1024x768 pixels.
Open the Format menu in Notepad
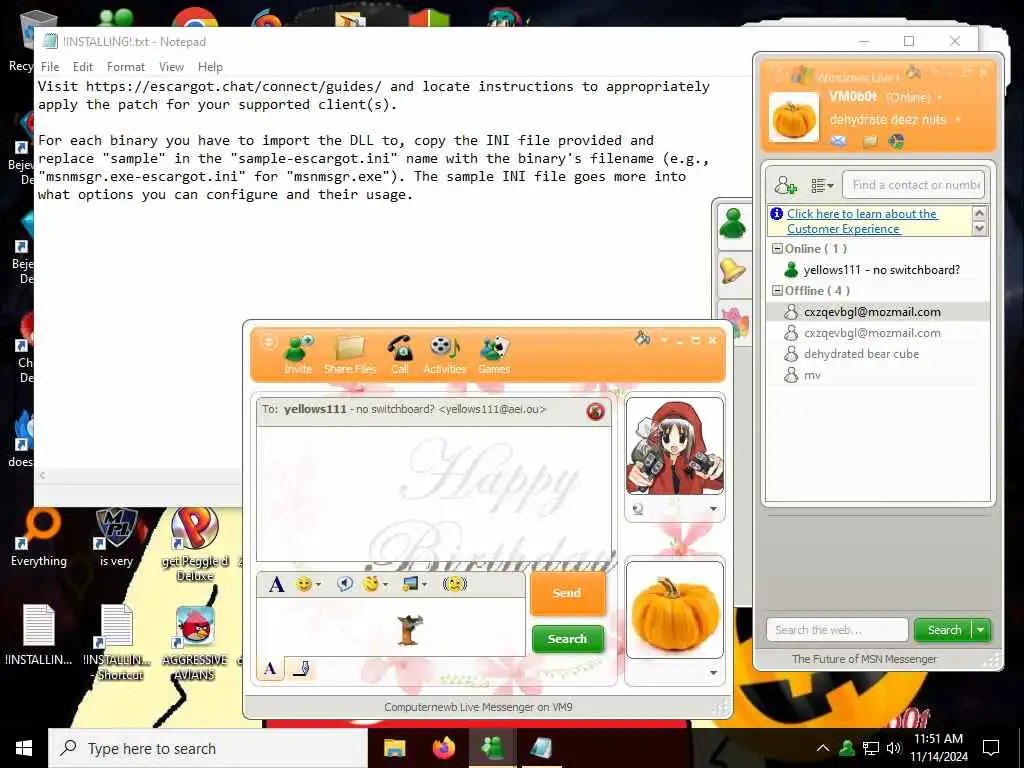click(125, 67)
